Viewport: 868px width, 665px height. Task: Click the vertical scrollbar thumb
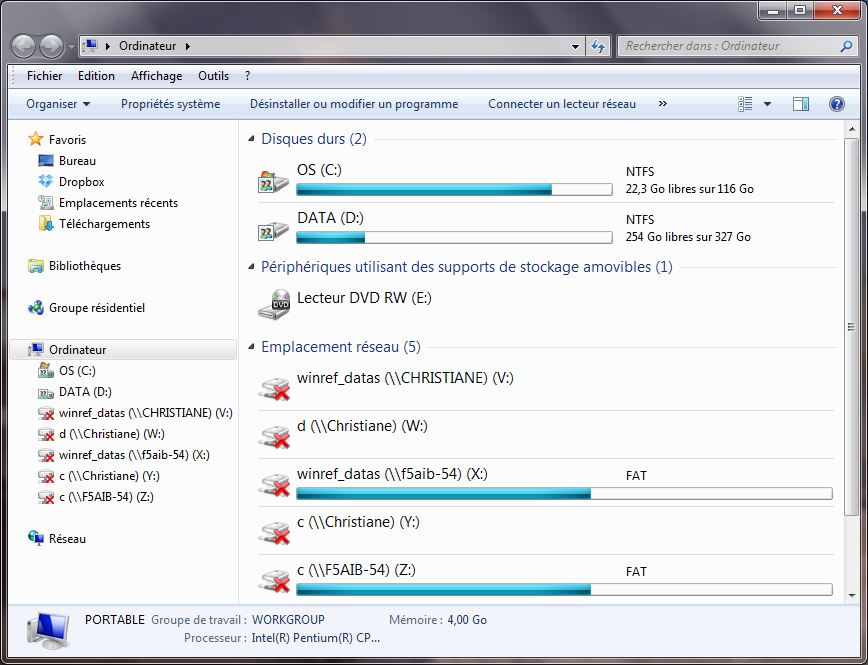point(851,327)
